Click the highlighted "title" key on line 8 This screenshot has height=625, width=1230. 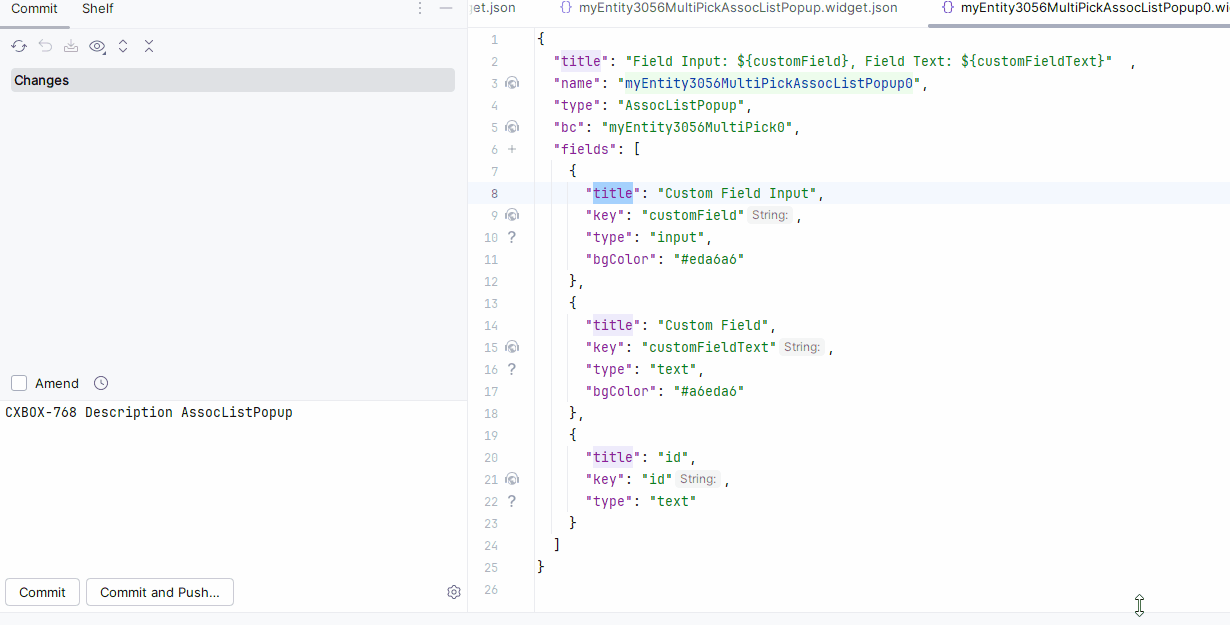(613, 193)
